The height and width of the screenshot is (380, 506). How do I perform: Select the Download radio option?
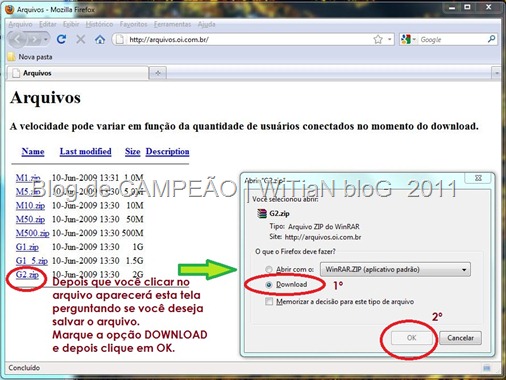point(269,285)
